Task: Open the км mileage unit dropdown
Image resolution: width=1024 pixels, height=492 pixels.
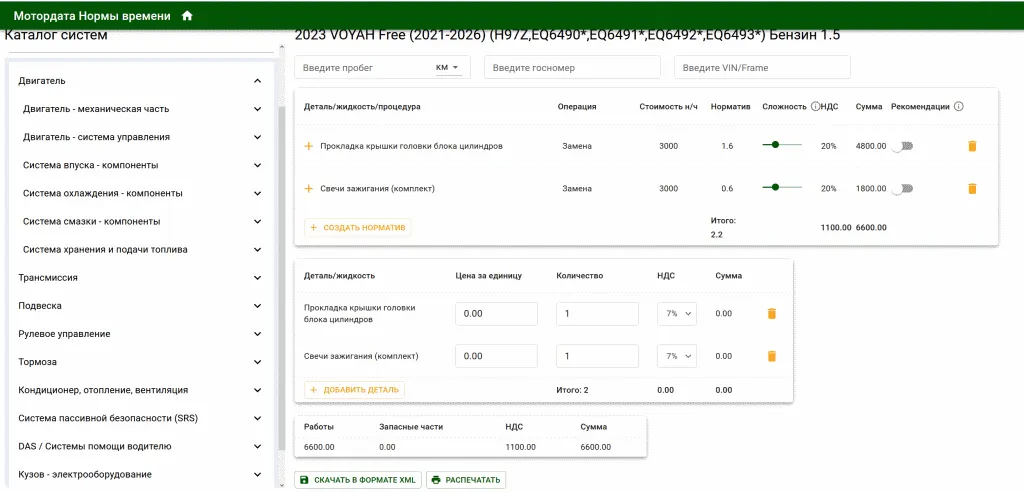Action: pos(449,67)
